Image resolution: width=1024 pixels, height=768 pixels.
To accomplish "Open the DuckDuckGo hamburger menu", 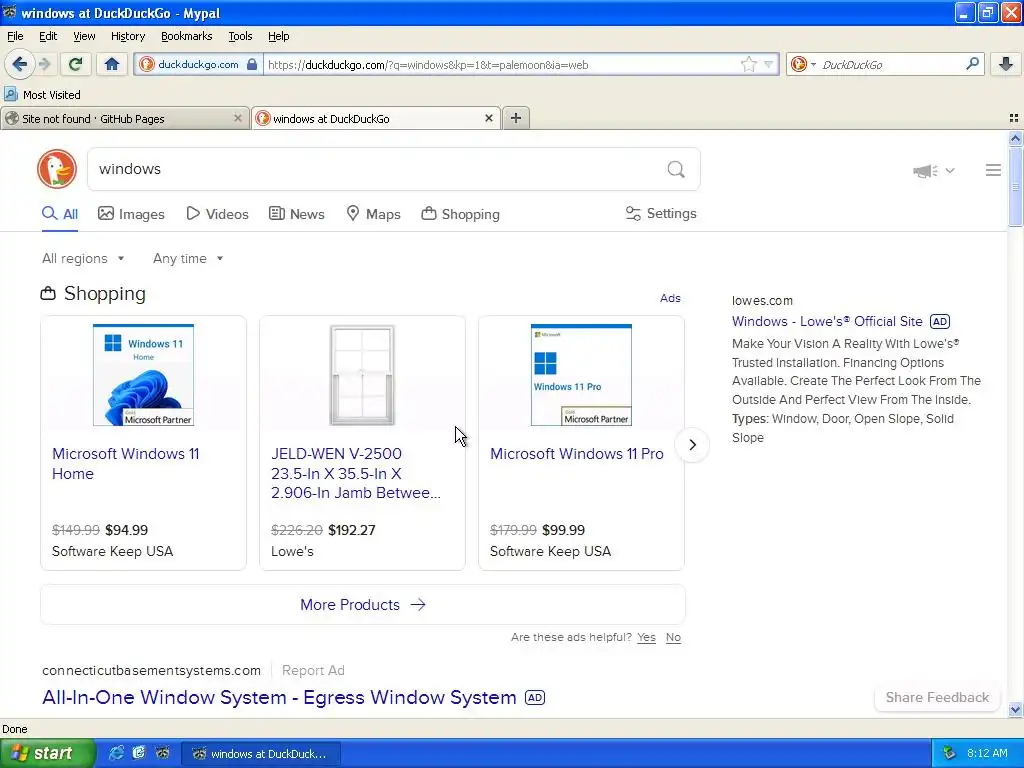I will click(x=993, y=170).
